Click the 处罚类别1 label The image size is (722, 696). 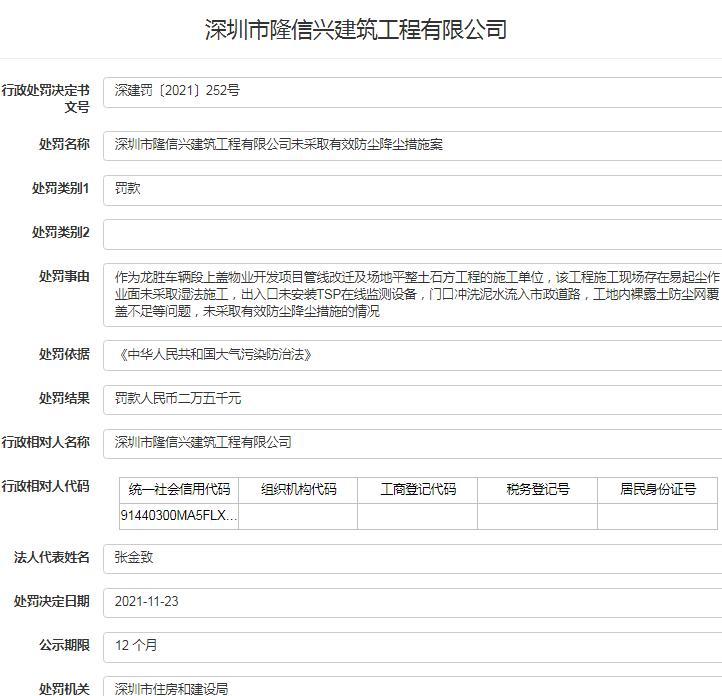pyautogui.click(x=60, y=188)
